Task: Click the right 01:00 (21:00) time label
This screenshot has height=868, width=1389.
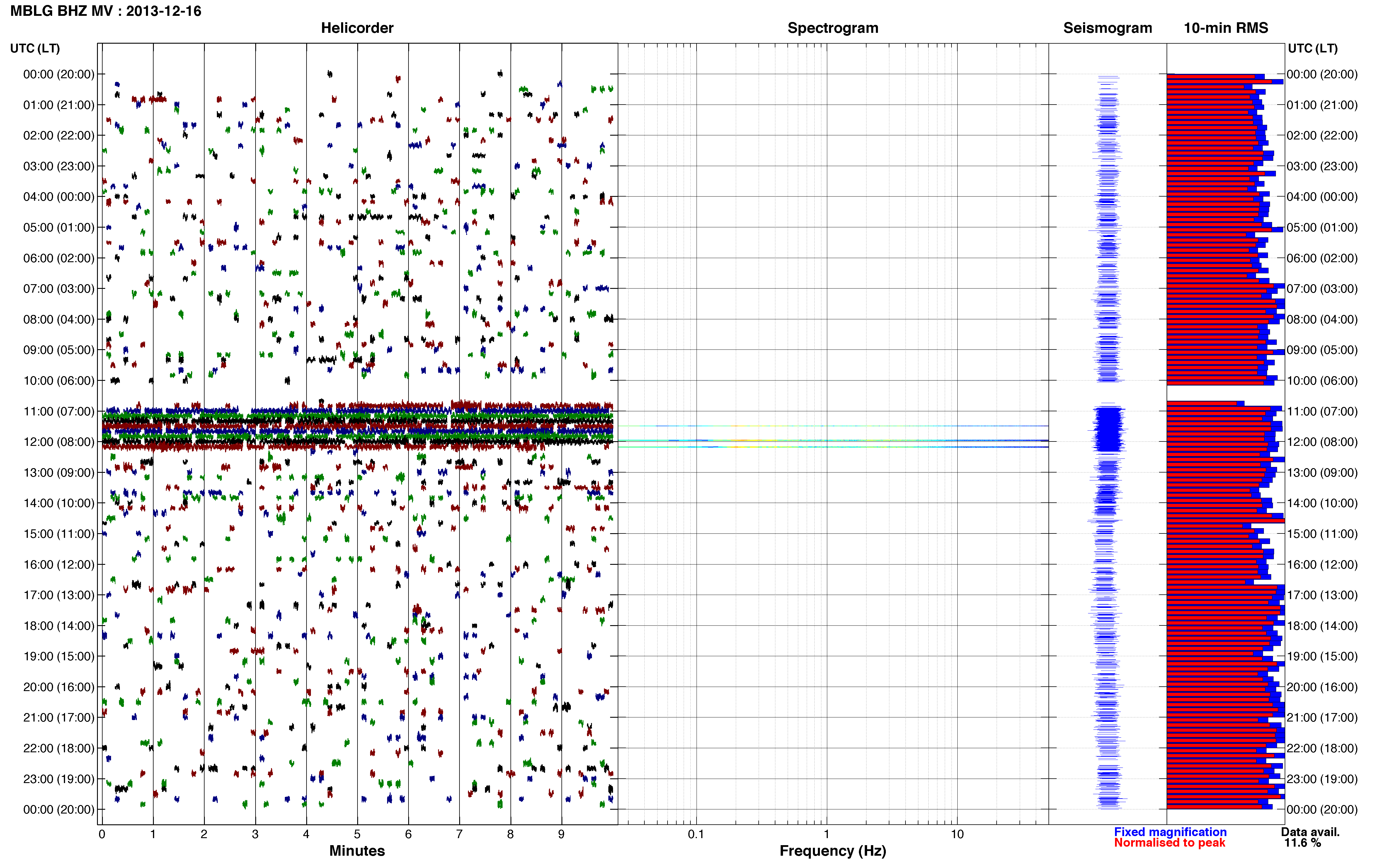Action: point(1322,105)
